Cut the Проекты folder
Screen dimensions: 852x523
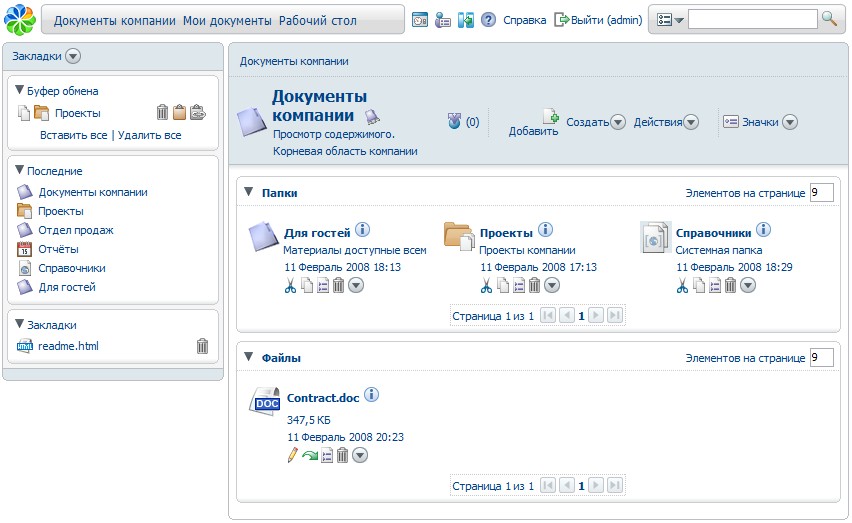486,285
